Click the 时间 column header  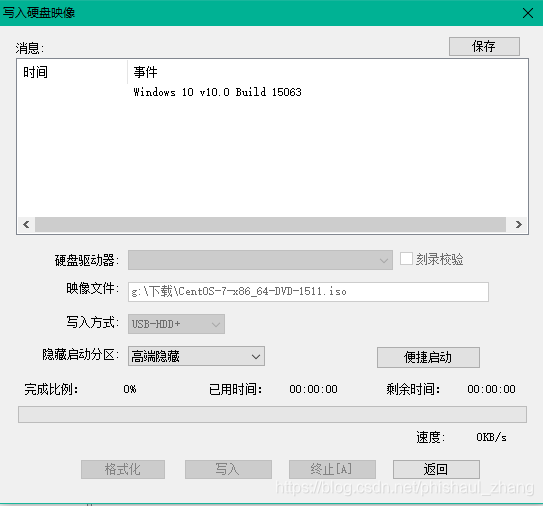(x=72, y=72)
